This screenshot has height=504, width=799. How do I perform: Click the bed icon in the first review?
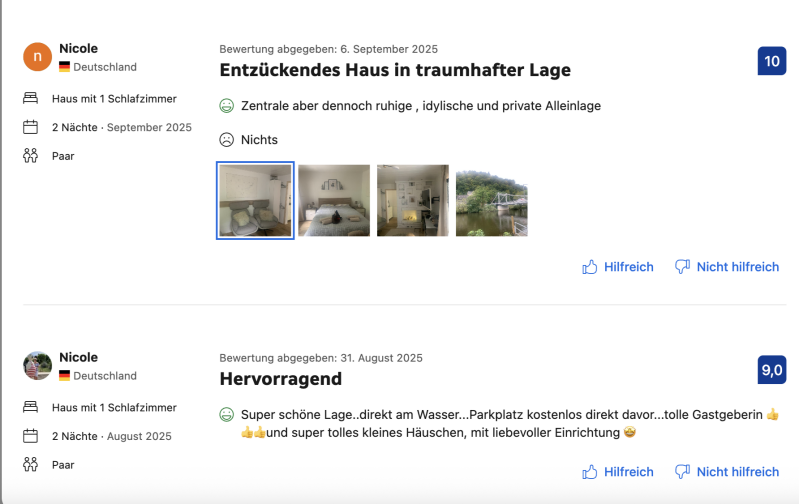click(30, 99)
